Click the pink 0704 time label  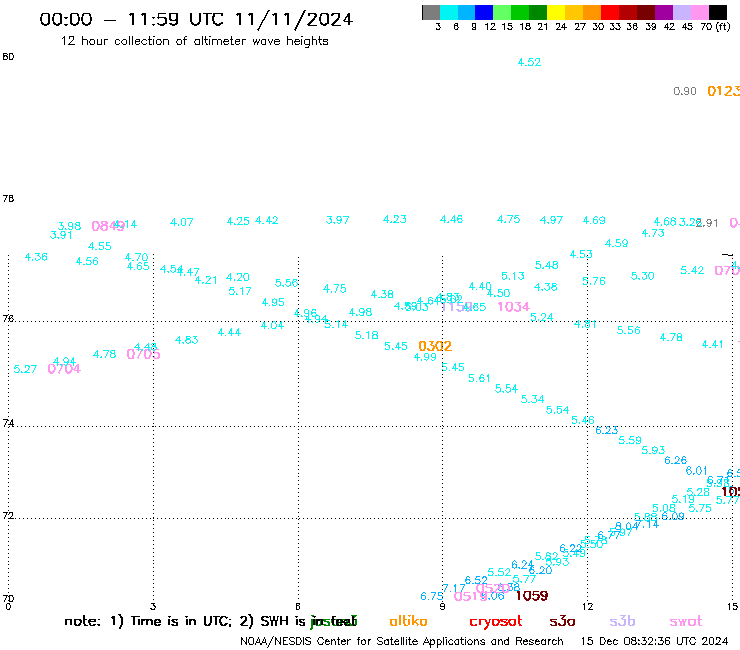[x=64, y=369]
